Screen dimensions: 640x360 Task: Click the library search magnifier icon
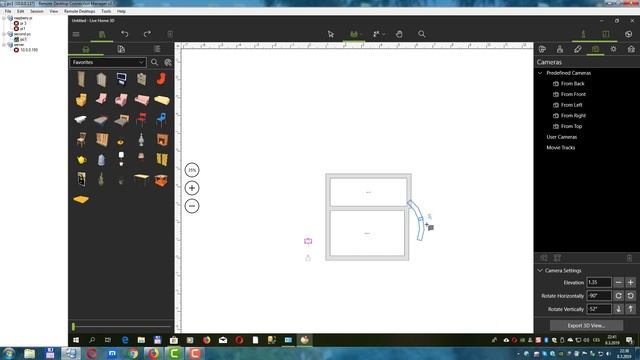coord(154,62)
